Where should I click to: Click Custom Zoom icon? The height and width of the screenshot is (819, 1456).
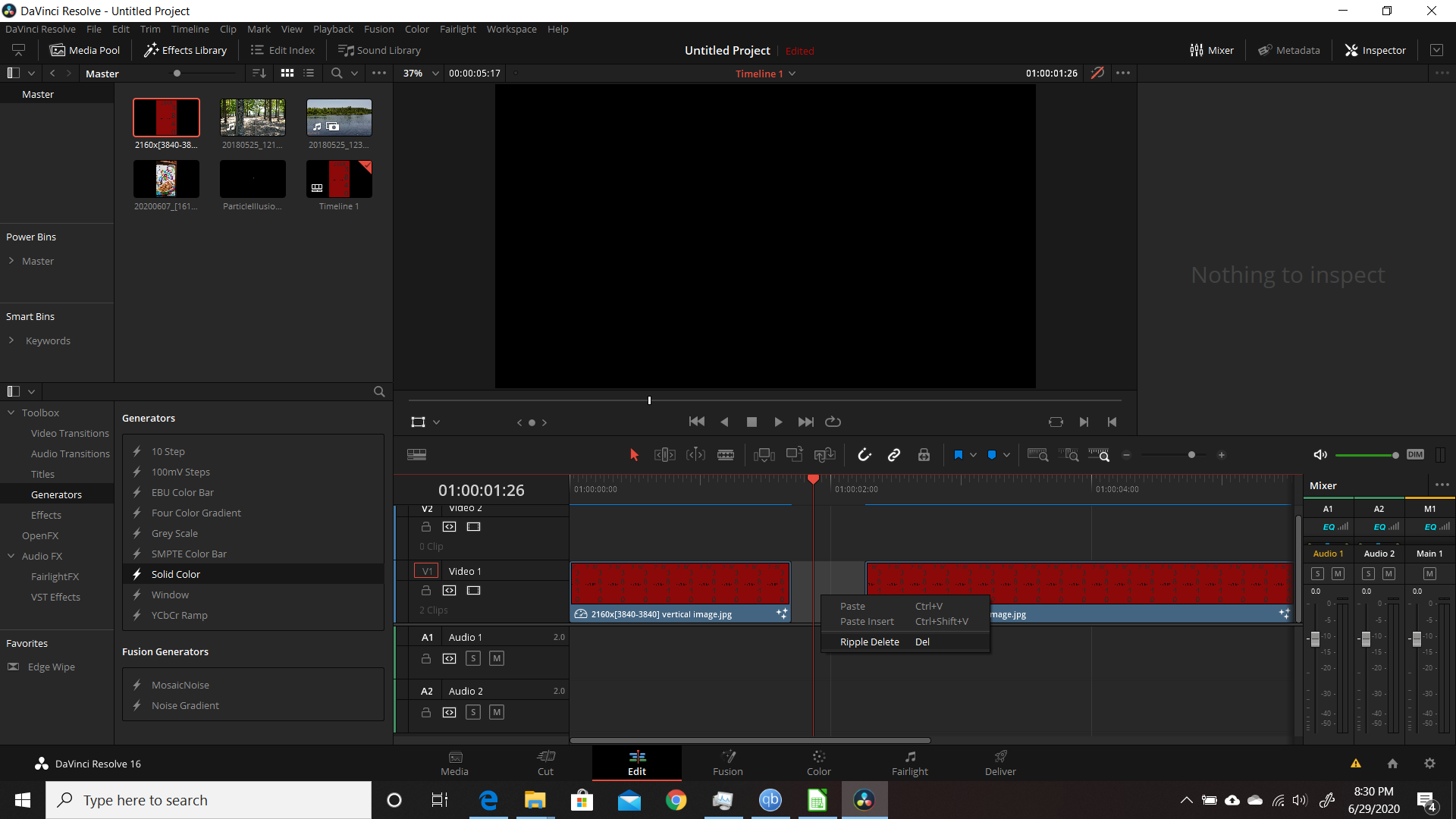click(1099, 455)
